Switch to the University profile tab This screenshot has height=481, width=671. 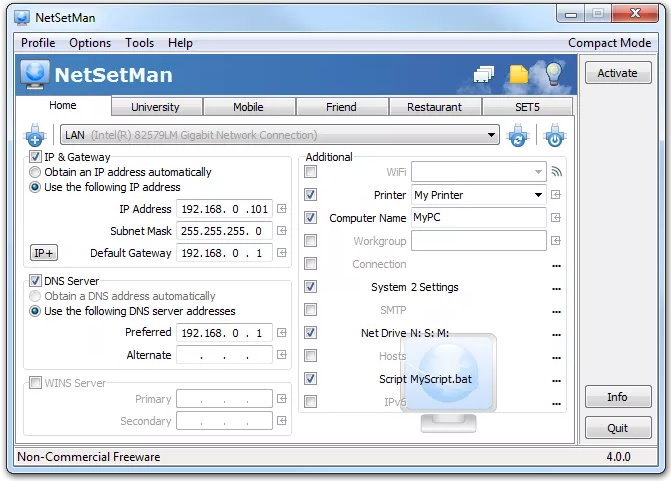[156, 107]
